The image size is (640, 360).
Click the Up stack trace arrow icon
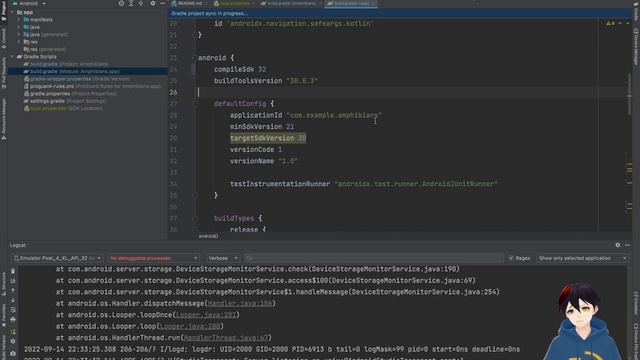[x=13, y=291]
